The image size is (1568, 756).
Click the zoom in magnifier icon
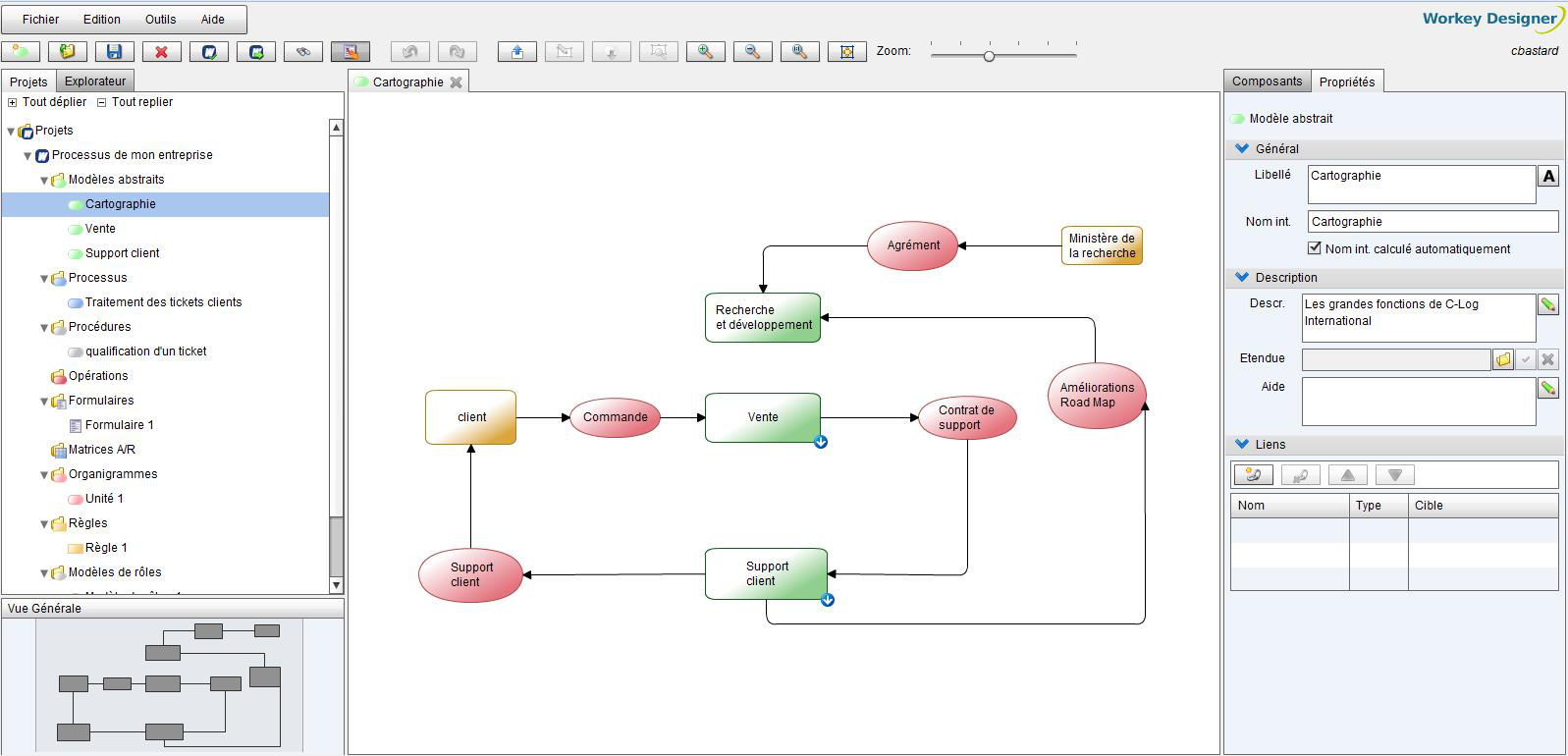(x=705, y=52)
